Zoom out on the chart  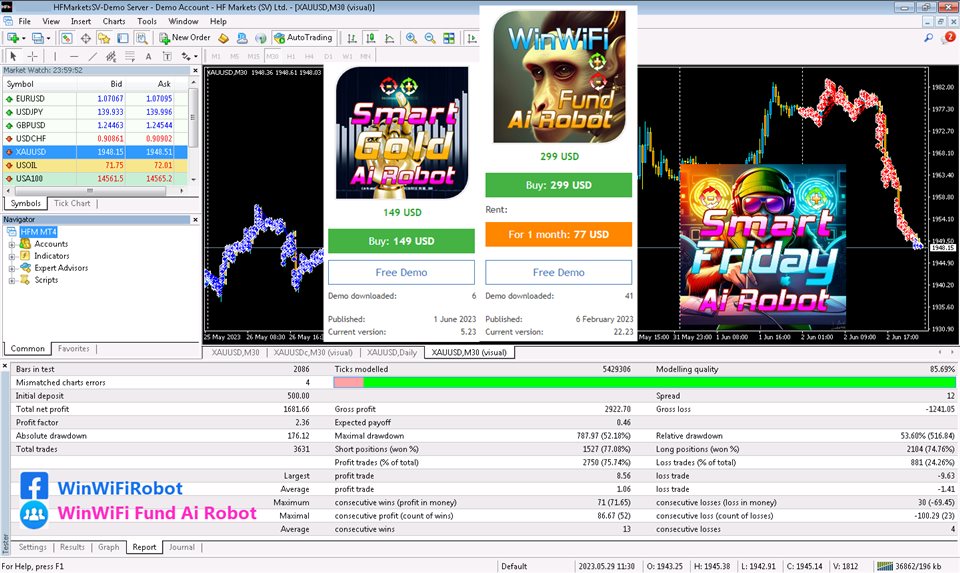click(x=430, y=38)
